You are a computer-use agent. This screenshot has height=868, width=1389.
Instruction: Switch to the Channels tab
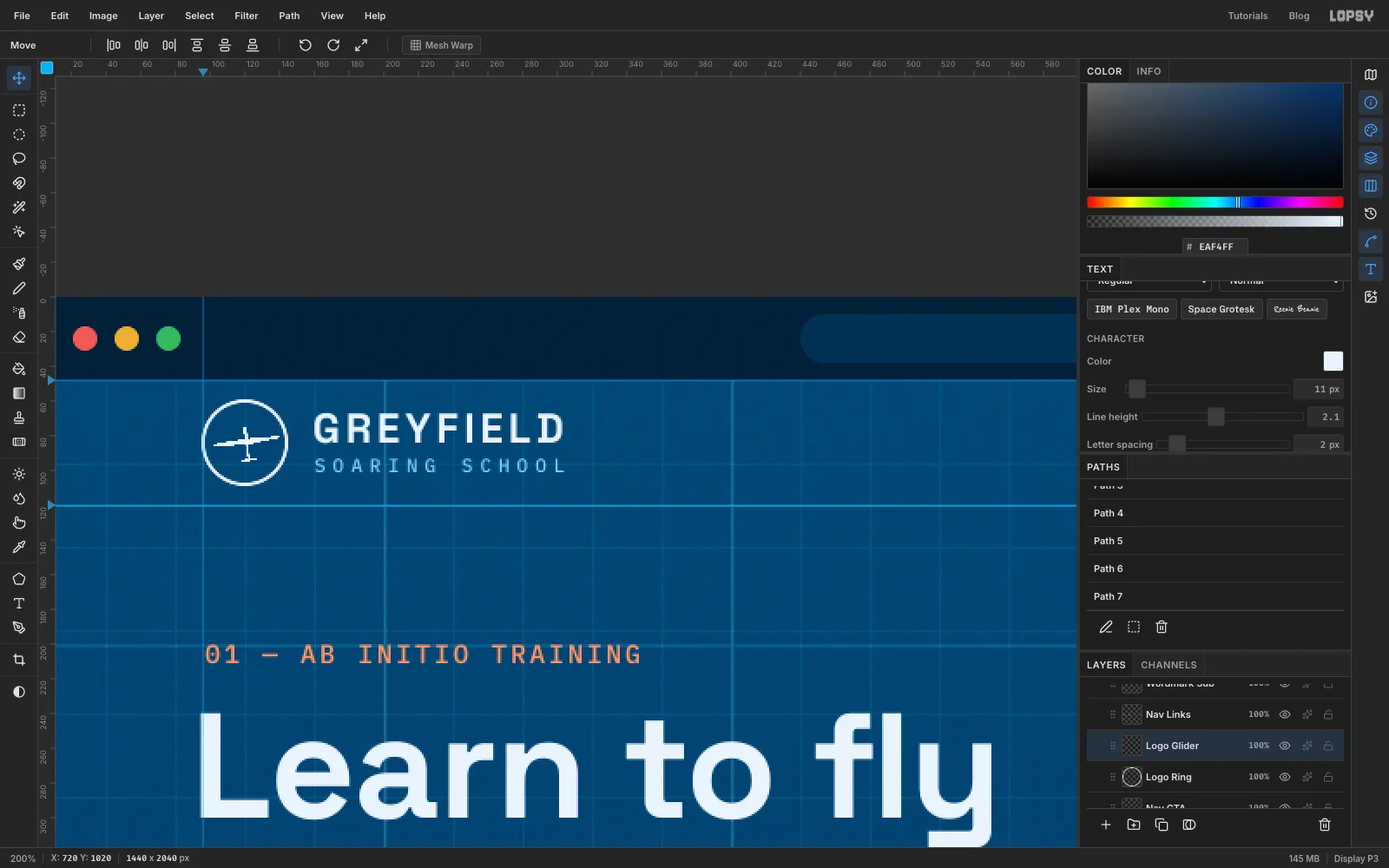click(x=1168, y=665)
